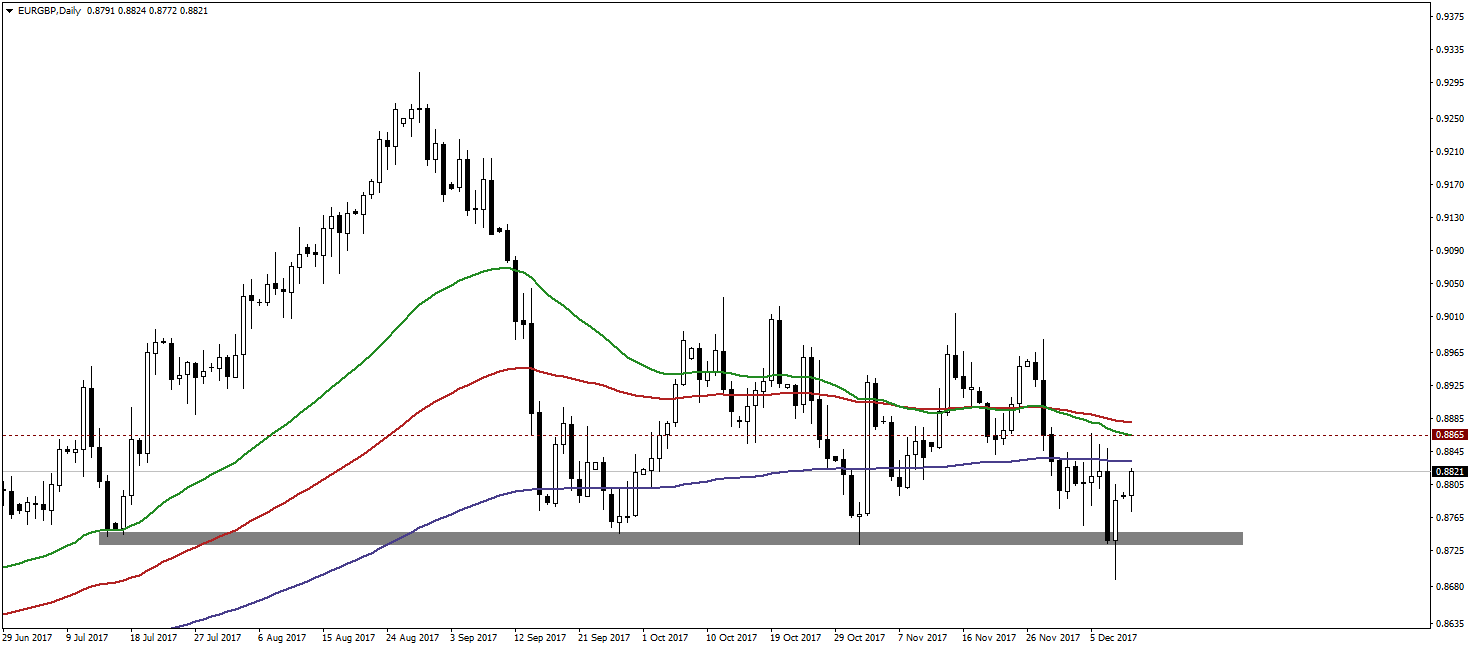Viewport: 1470px width, 649px height.
Task: Click the close value 0.8821 in the header
Action: tap(196, 10)
